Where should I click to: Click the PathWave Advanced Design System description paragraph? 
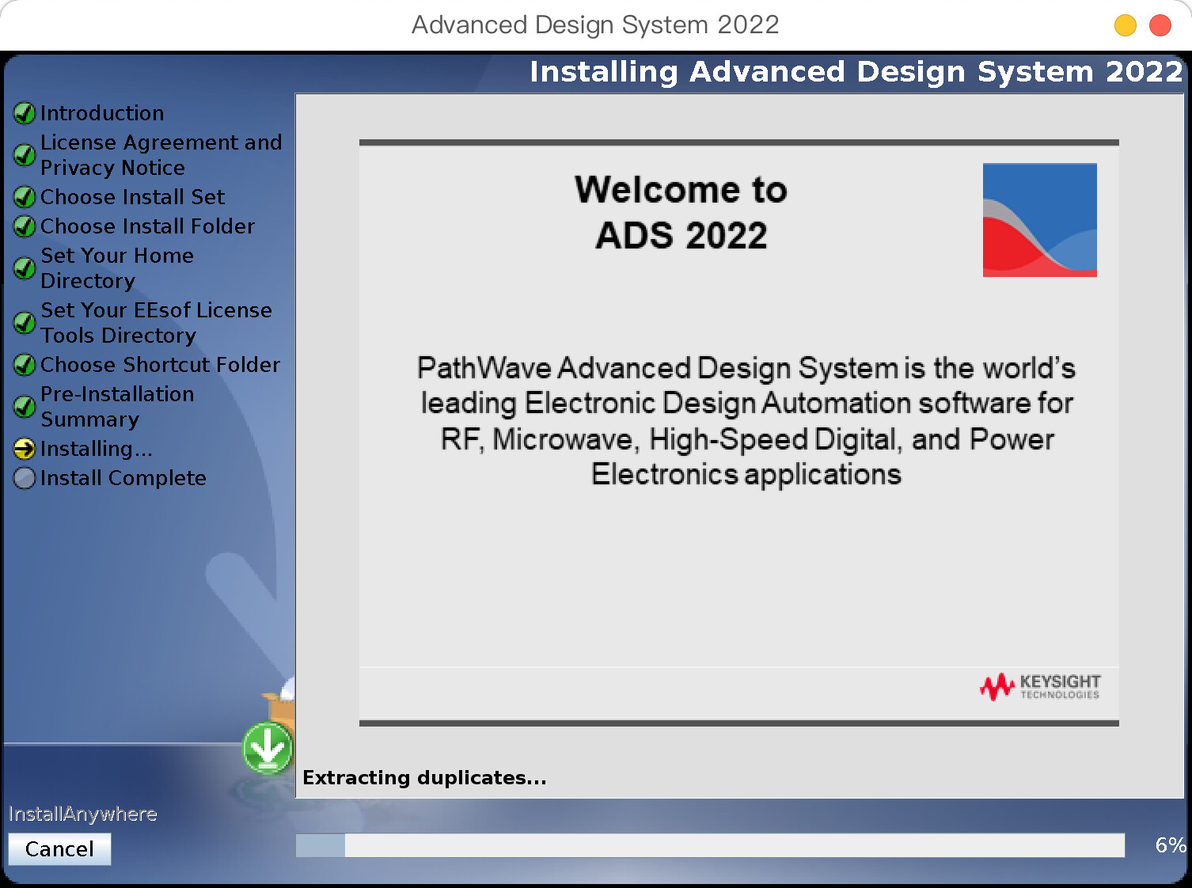747,421
